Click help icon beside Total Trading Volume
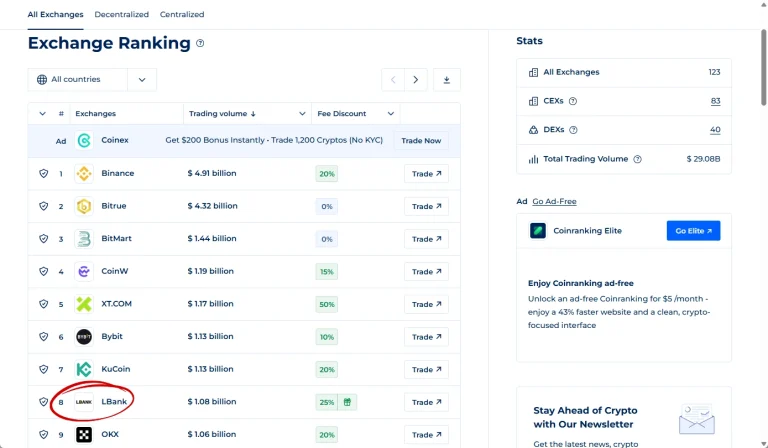Screen dimensions: 768x448 (637, 159)
